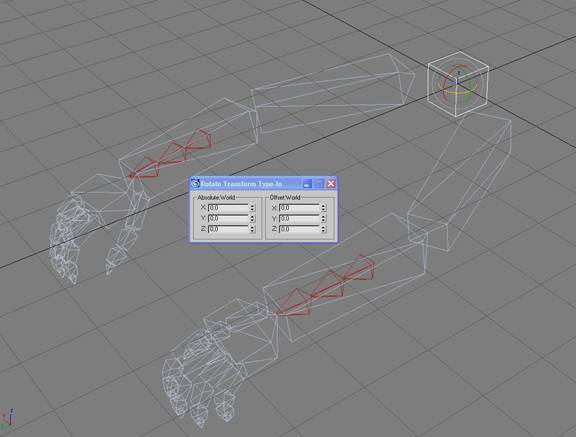Click the Absolute World Z rotation field
This screenshot has width=576, height=437.
[228, 229]
